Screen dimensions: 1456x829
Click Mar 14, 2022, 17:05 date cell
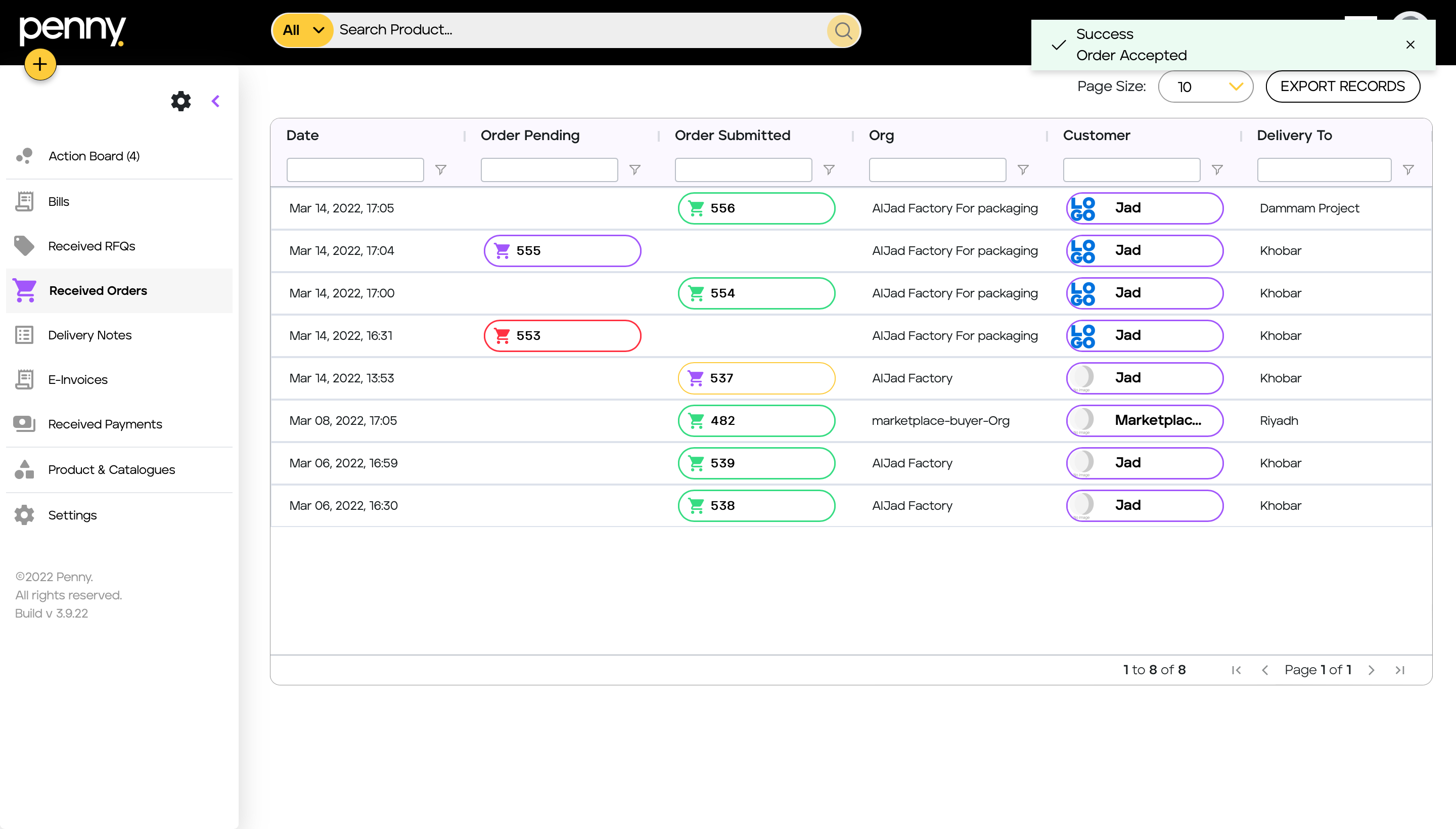[x=341, y=208]
